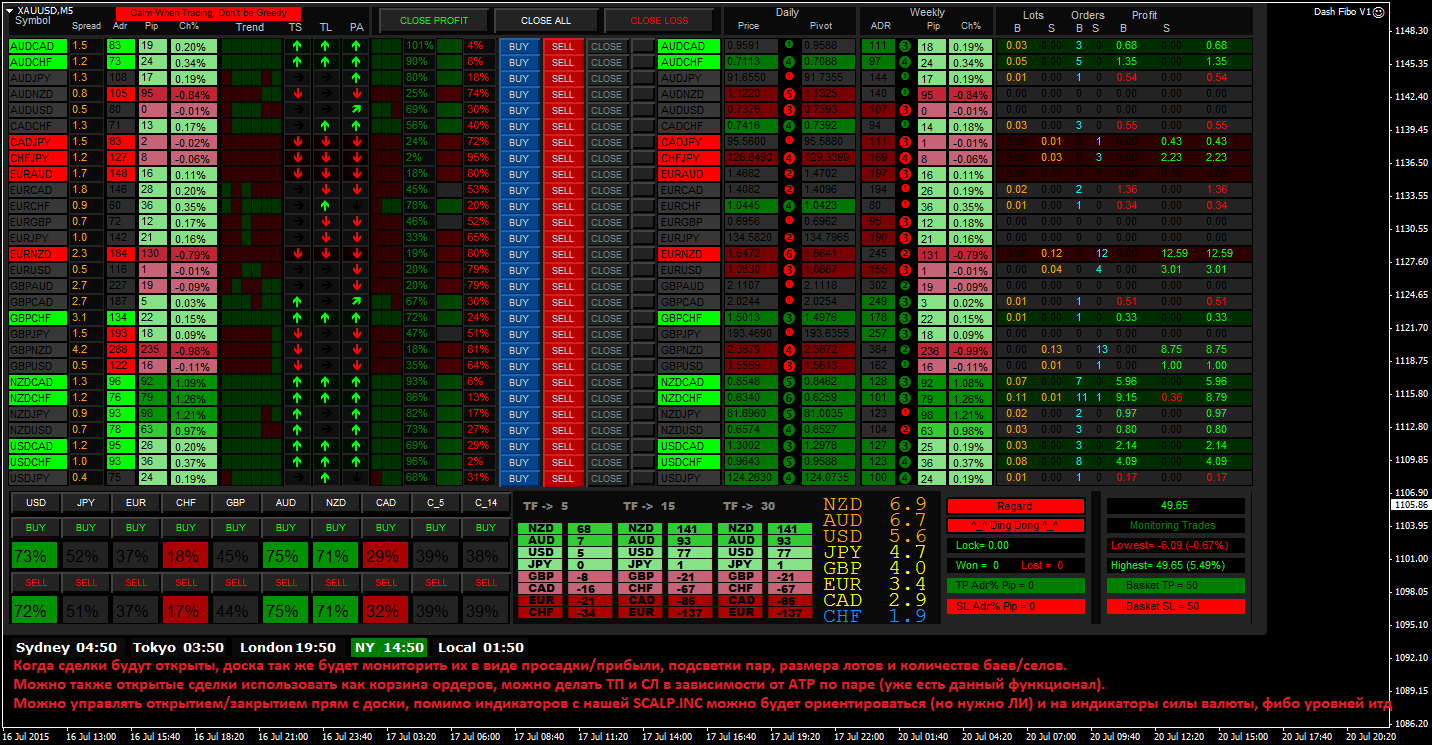The width and height of the screenshot is (1432, 745).
Task: Toggle blank button beside GBPCHF CLOSE
Action: point(642,318)
